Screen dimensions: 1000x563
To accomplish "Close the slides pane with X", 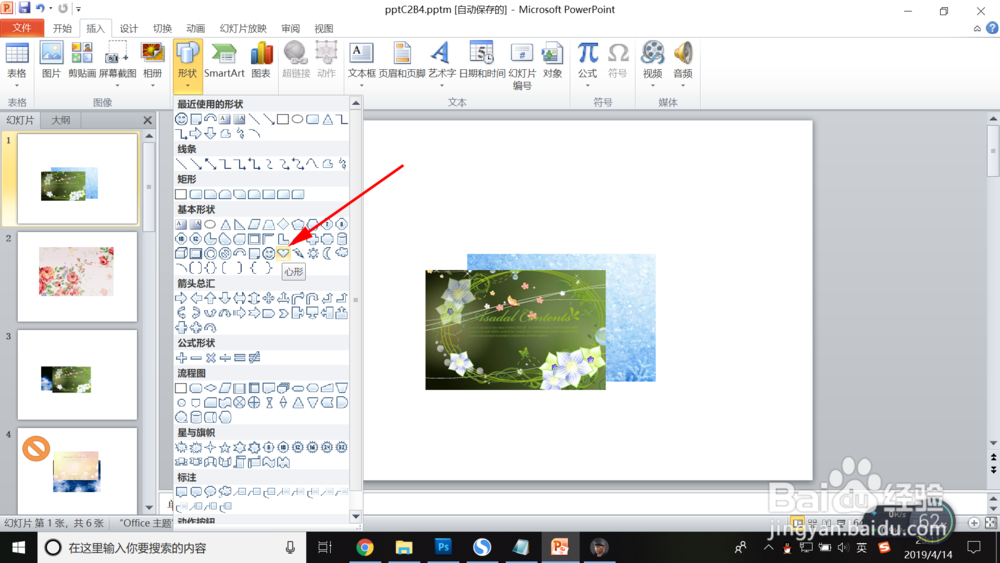I will pyautogui.click(x=147, y=120).
